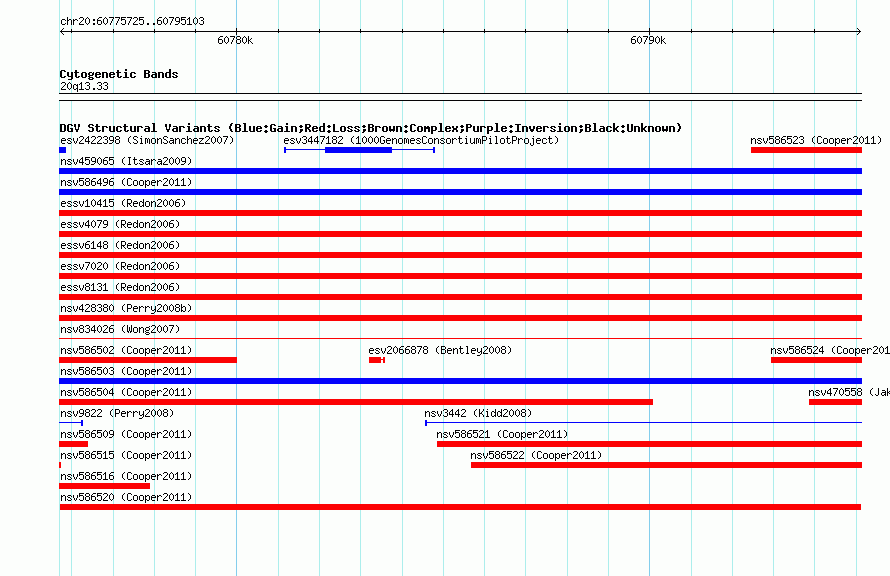Viewport: 890px width, 576px height.
Task: Click the nsv586509 (Cooper2011) label
Action: 126,434
